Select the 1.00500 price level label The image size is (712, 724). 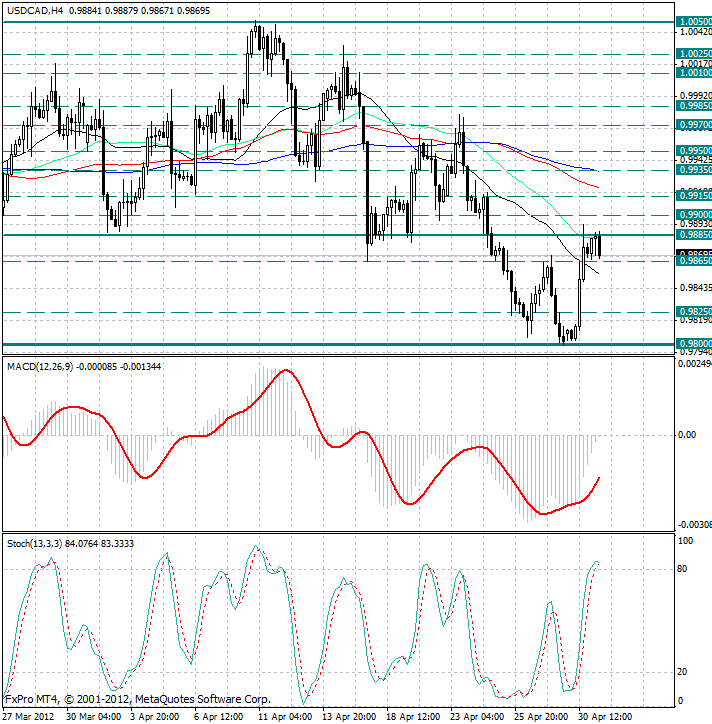click(x=694, y=22)
